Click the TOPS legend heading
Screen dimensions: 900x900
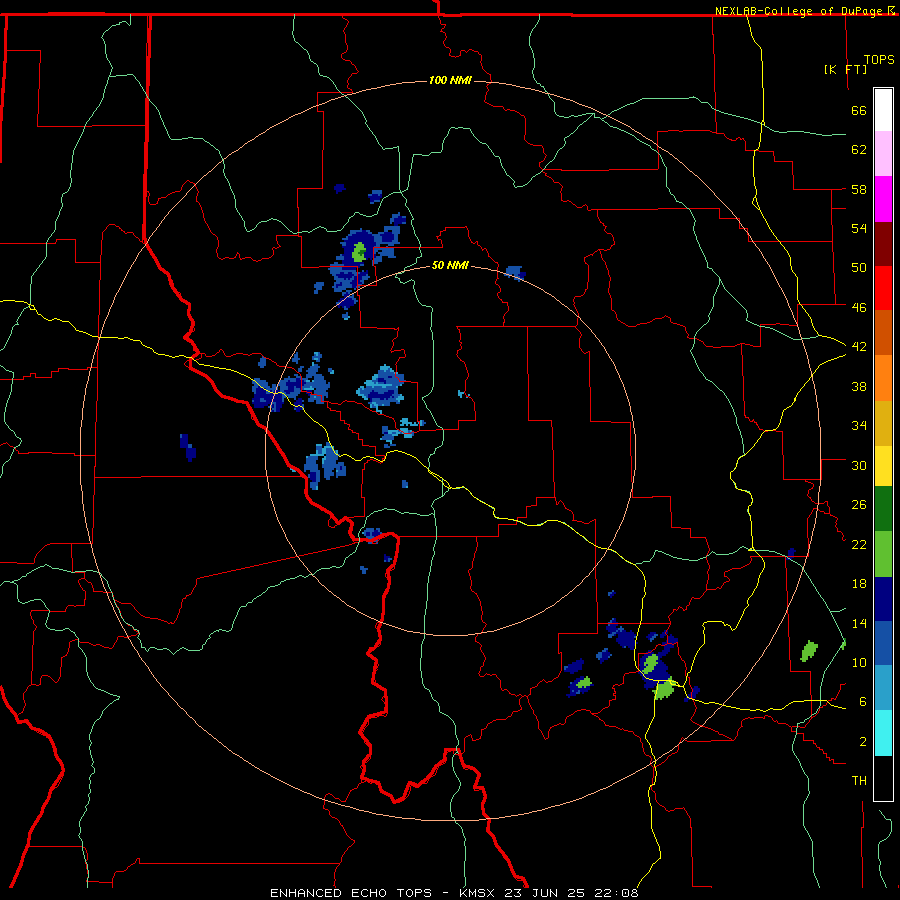[879, 60]
